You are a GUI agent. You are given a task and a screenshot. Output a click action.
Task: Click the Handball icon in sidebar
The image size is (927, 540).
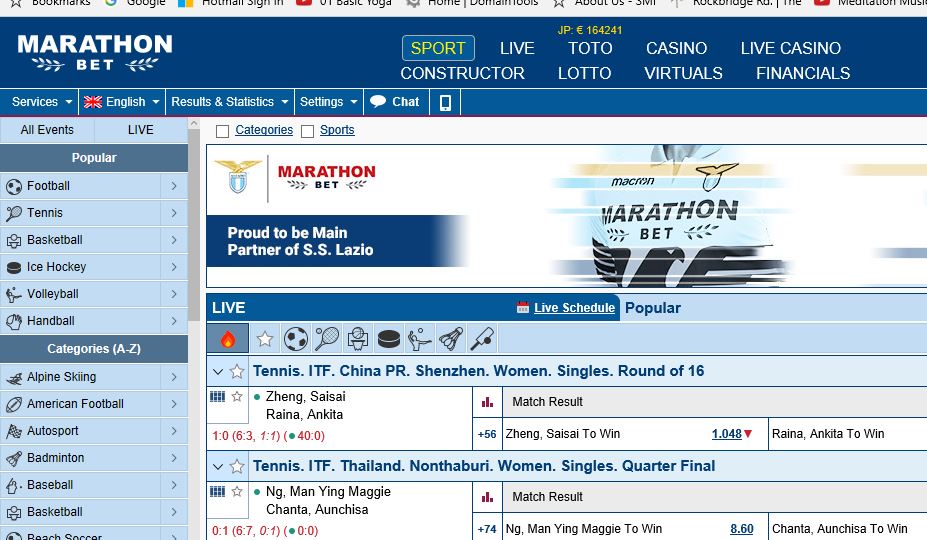[x=14, y=321]
